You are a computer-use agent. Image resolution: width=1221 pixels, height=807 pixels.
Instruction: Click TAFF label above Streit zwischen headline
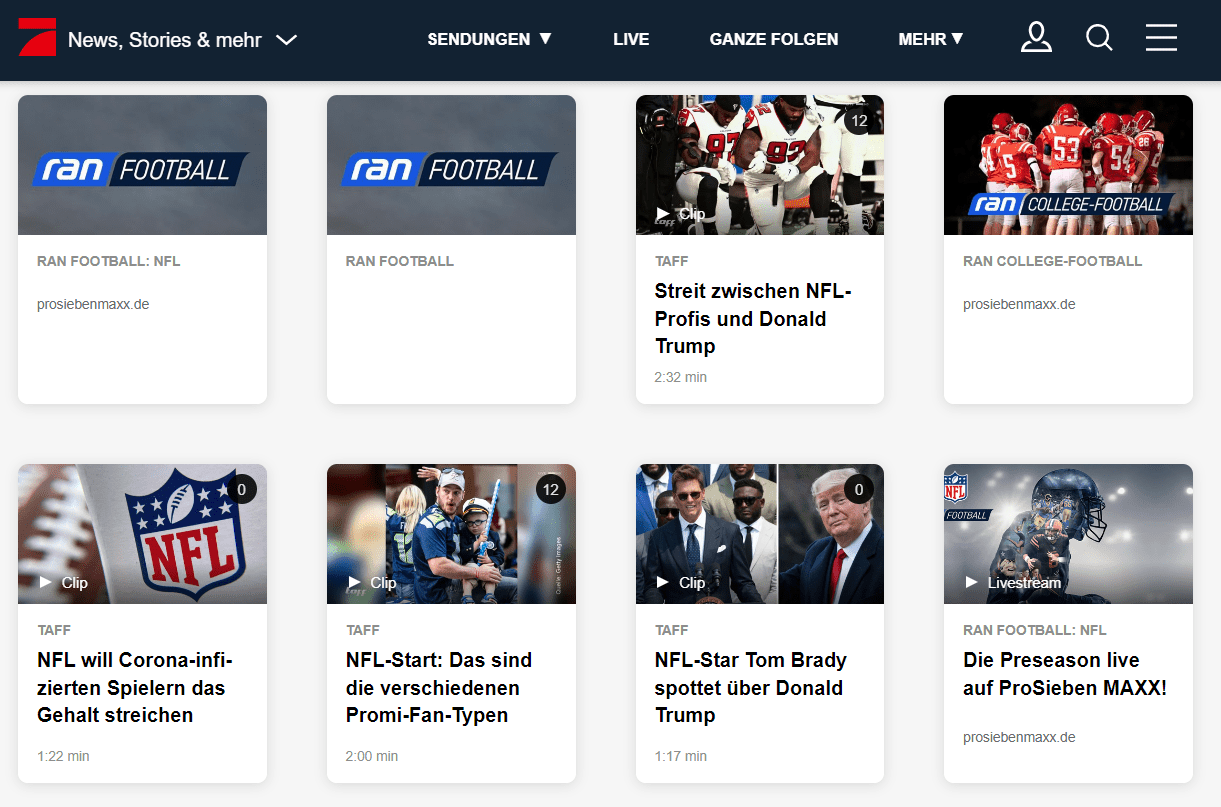coord(672,261)
